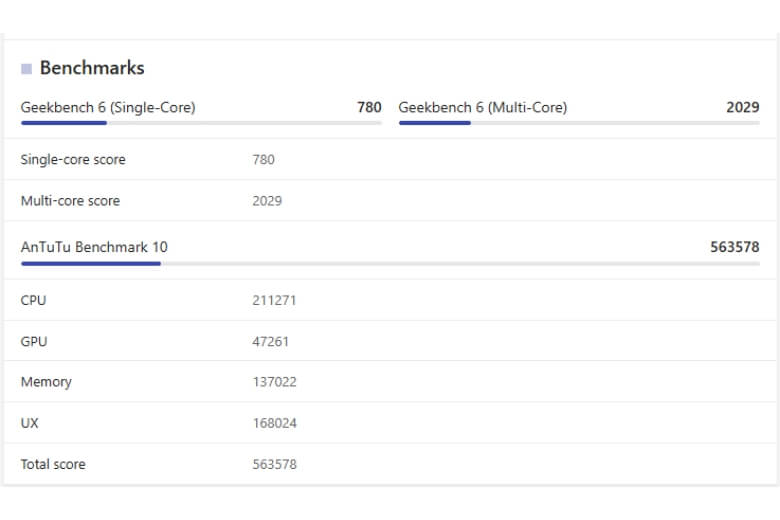Viewport: 780px width, 520px height.
Task: Click the Geekbench 6 Multi-Core progress bar
Action: 579,123
